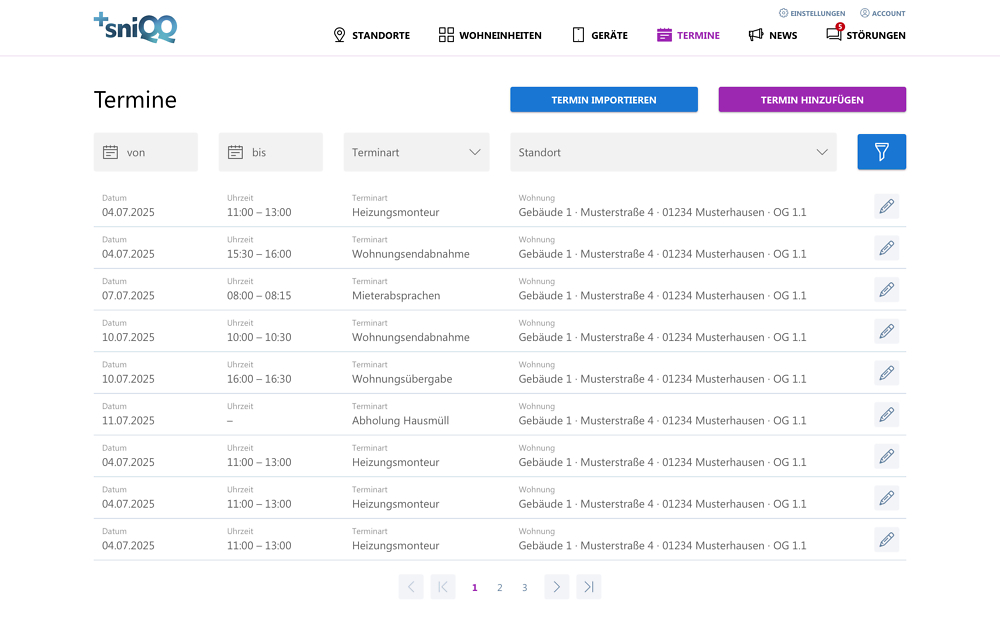The height and width of the screenshot is (625, 1000).
Task: Open the 'von' date picker field
Action: point(146,152)
